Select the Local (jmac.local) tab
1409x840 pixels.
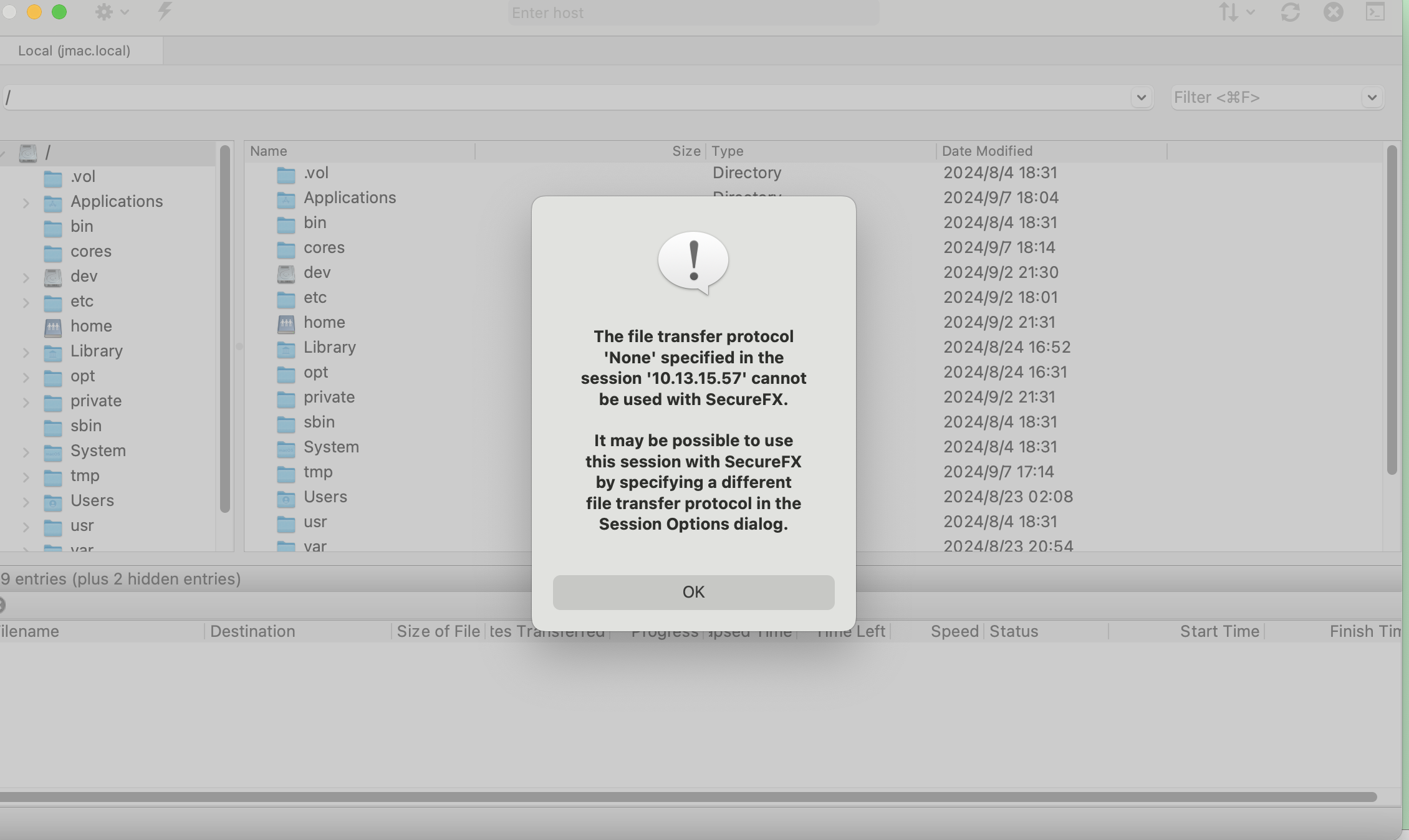click(74, 51)
